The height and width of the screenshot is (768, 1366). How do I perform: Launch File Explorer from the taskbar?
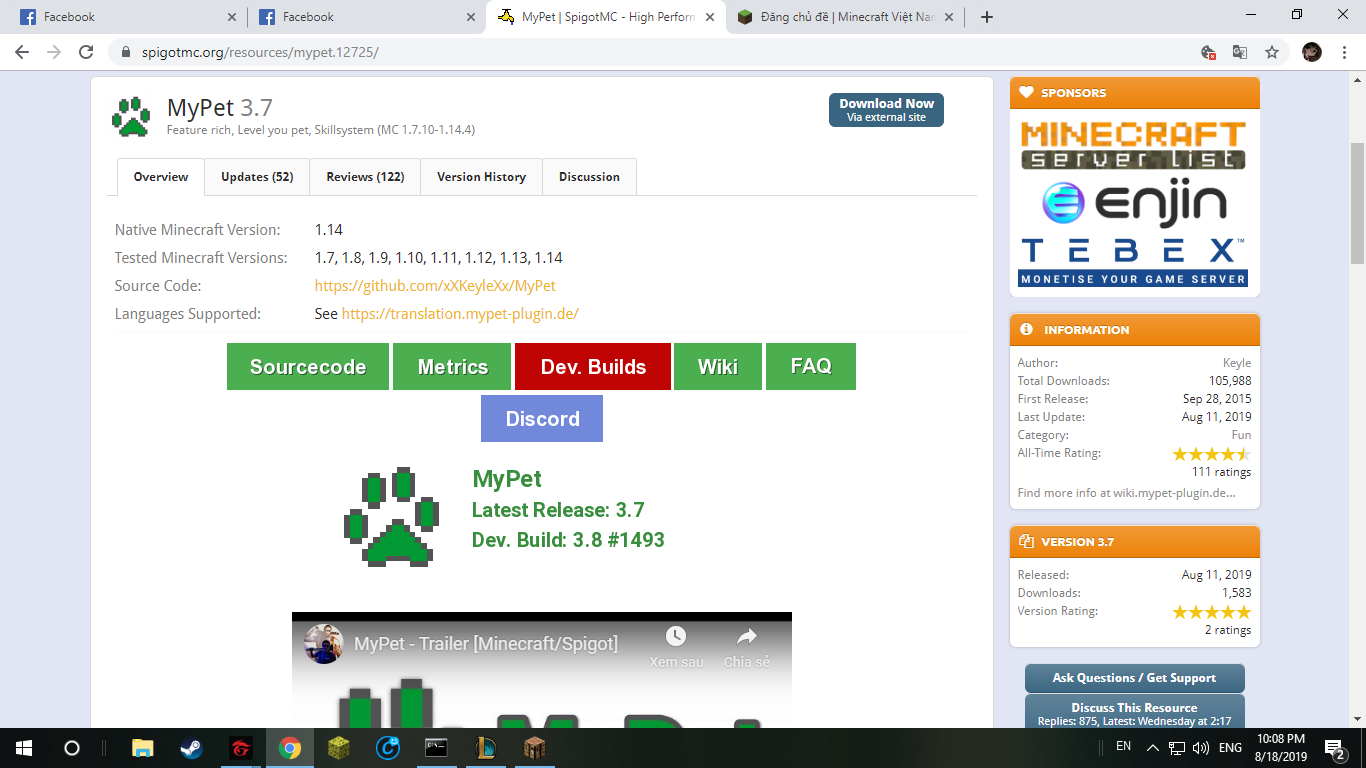pos(143,747)
